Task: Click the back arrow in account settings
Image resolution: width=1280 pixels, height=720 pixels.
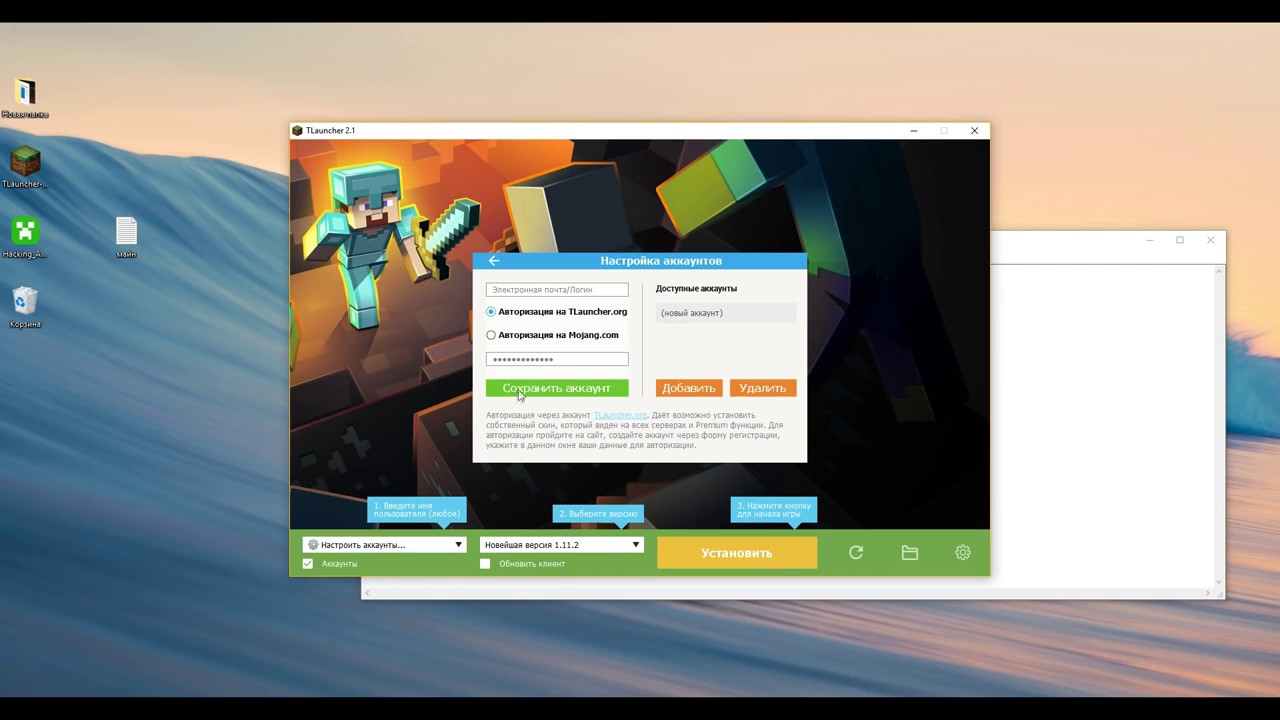Action: tap(493, 261)
